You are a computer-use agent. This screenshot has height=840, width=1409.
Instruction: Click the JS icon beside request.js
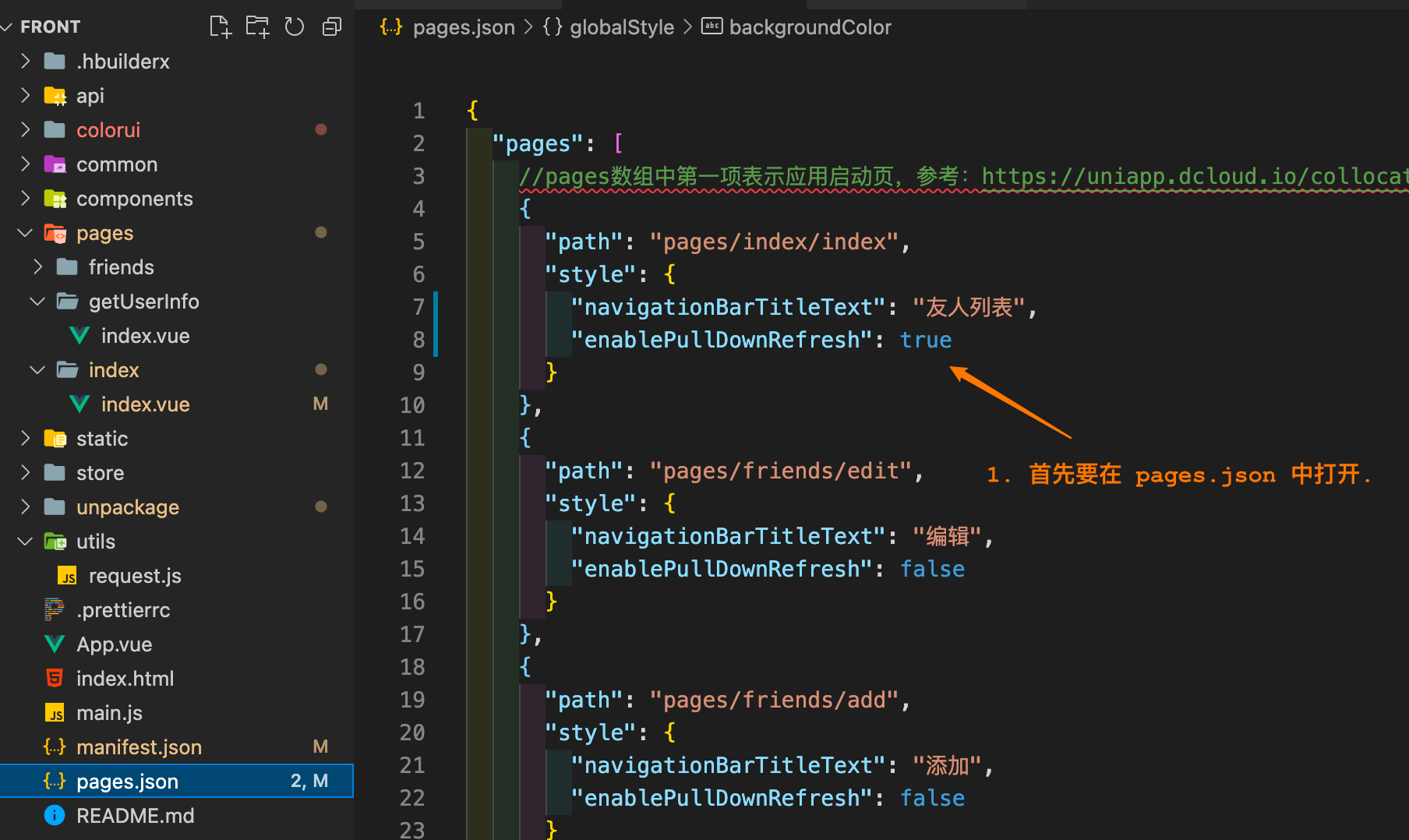(x=68, y=576)
